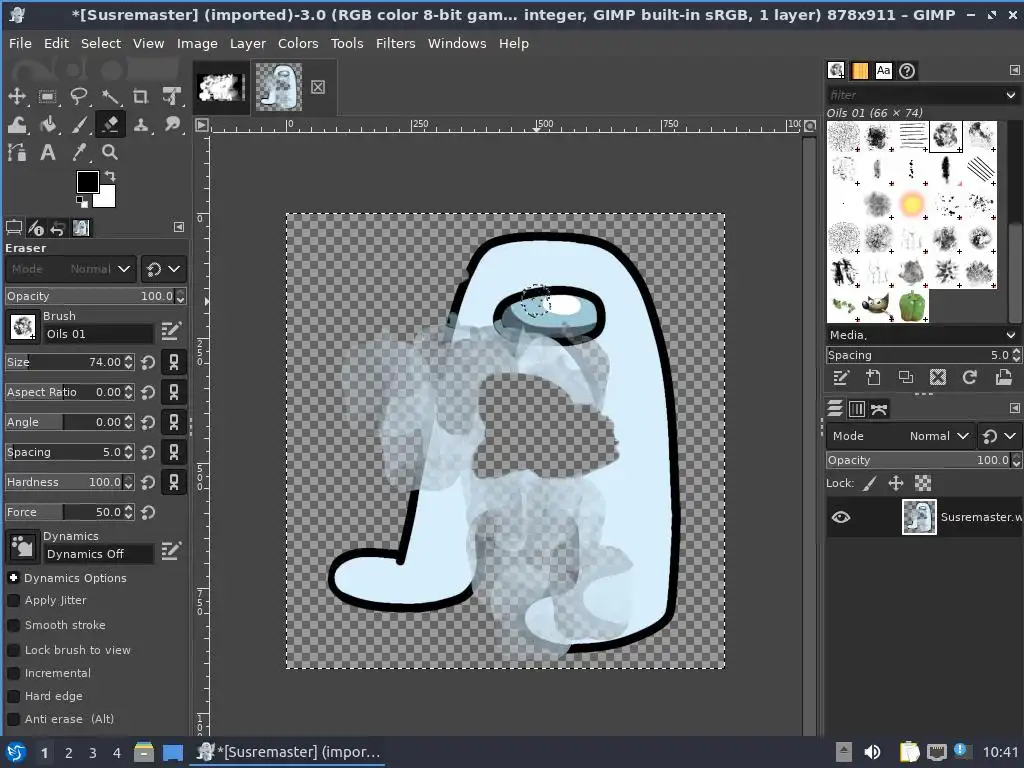Select the Zoom tool

coord(110,152)
